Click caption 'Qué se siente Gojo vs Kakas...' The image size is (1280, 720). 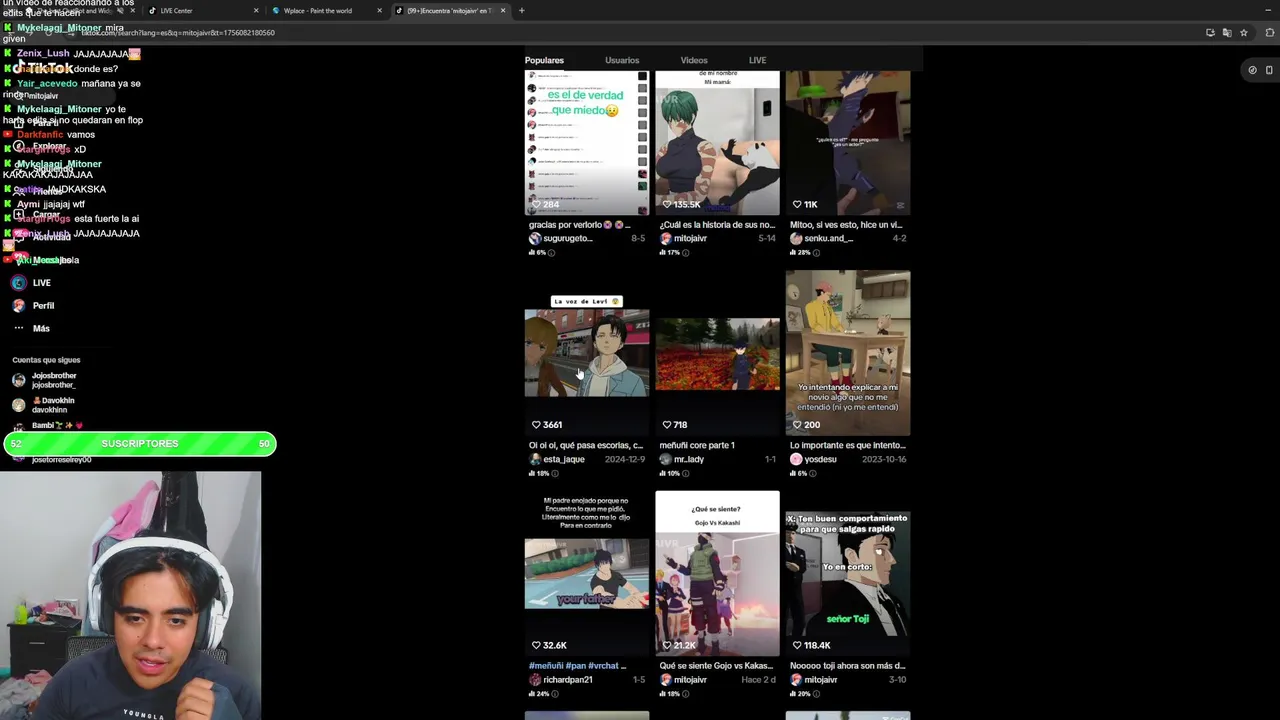click(716, 666)
